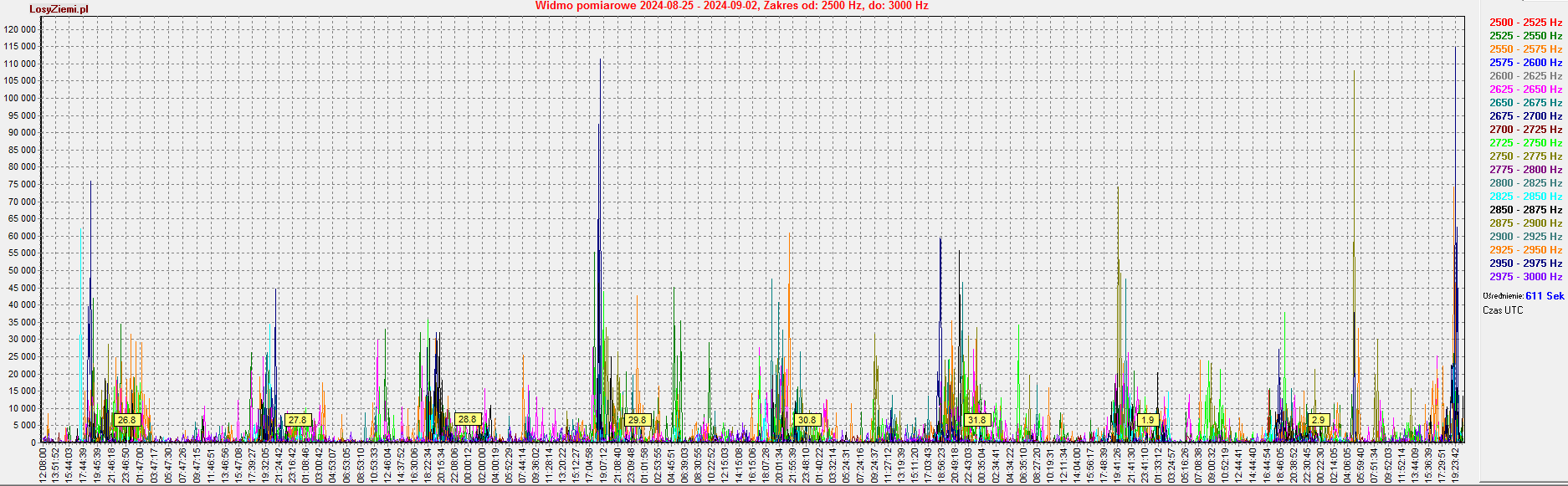
Task: Click the 'Uśrednienie: 611 Sek' averaging text
Action: pyautogui.click(x=1523, y=296)
